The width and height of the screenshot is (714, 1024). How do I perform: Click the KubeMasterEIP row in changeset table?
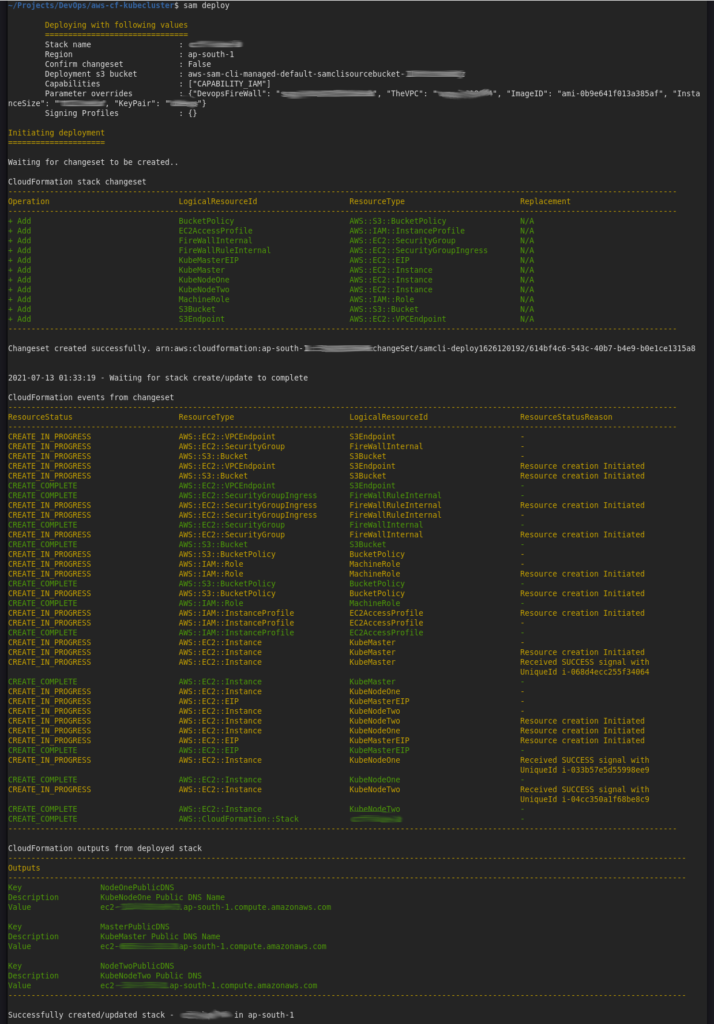coord(271,260)
